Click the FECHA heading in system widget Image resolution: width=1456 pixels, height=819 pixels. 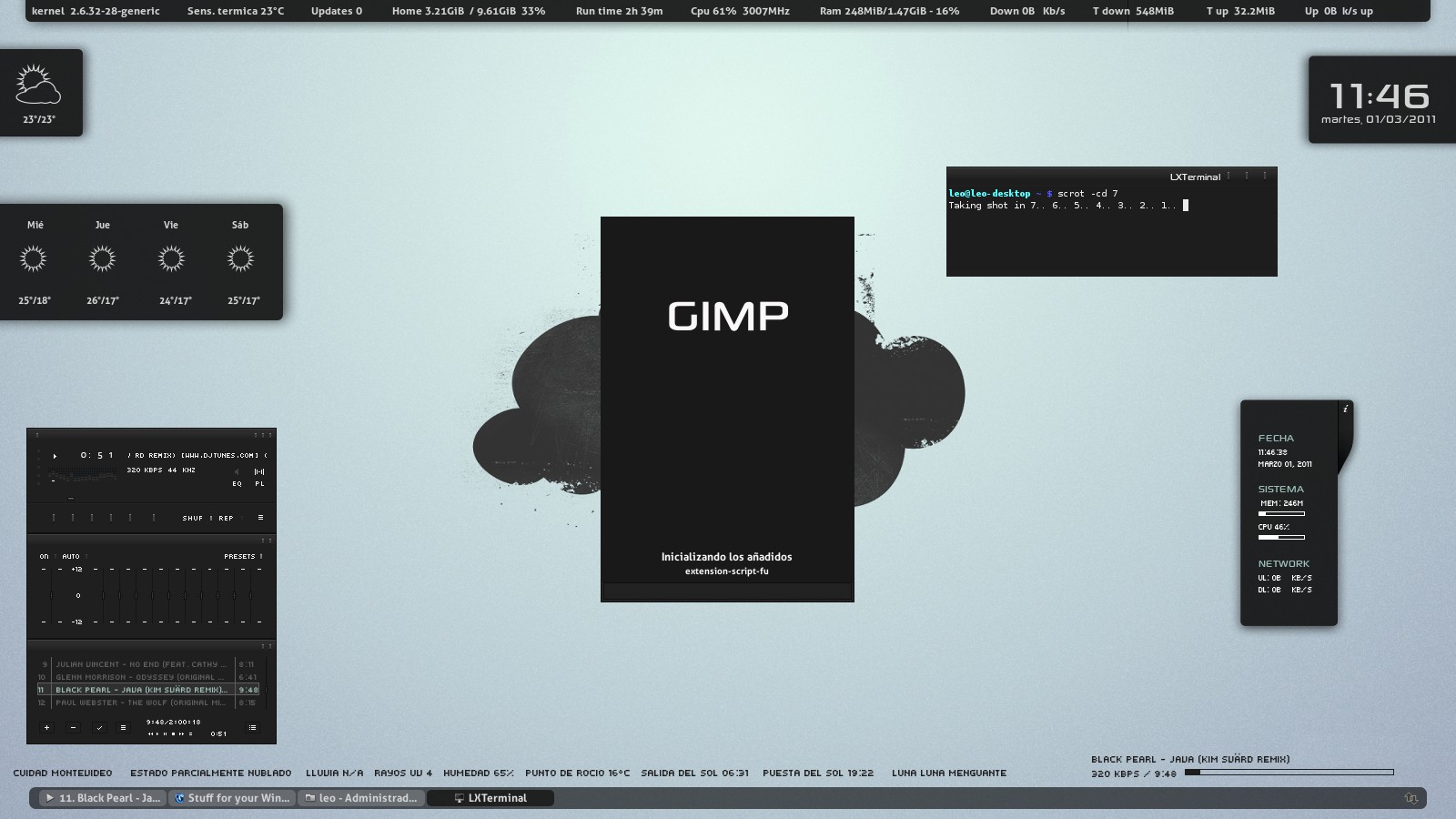pyautogui.click(x=1276, y=438)
